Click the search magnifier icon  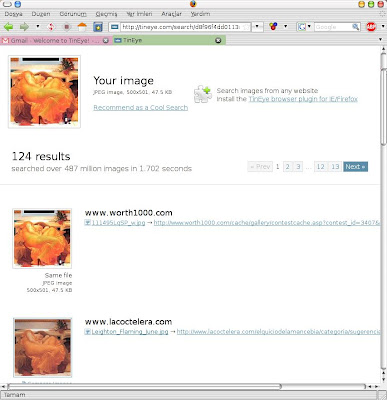pos(356,27)
